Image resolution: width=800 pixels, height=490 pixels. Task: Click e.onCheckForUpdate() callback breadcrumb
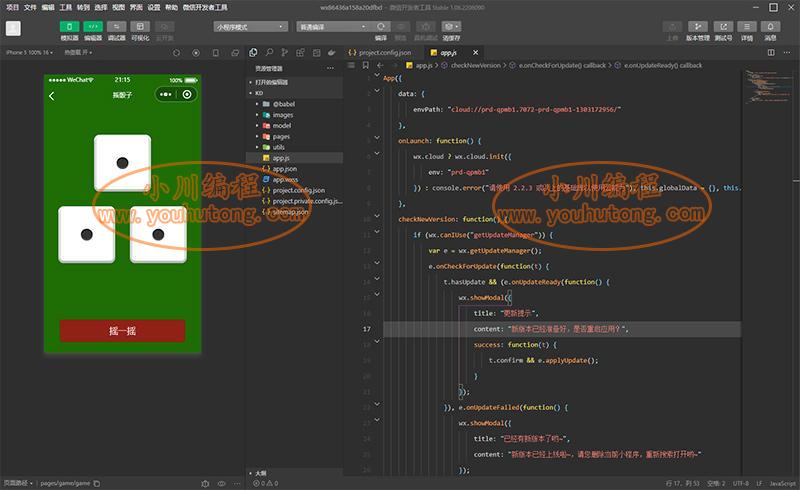(x=562, y=65)
